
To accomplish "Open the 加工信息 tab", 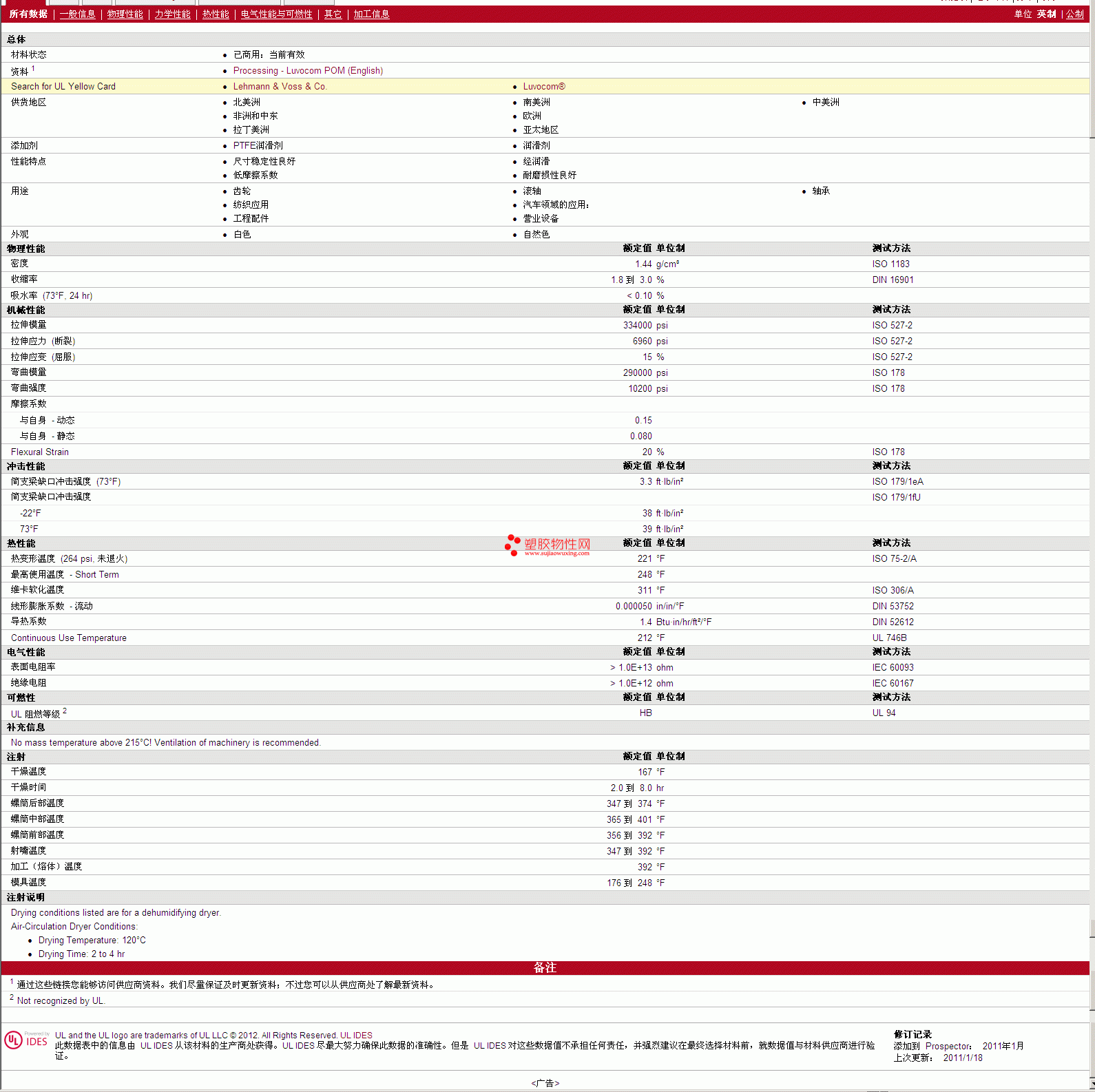I will click(371, 14).
